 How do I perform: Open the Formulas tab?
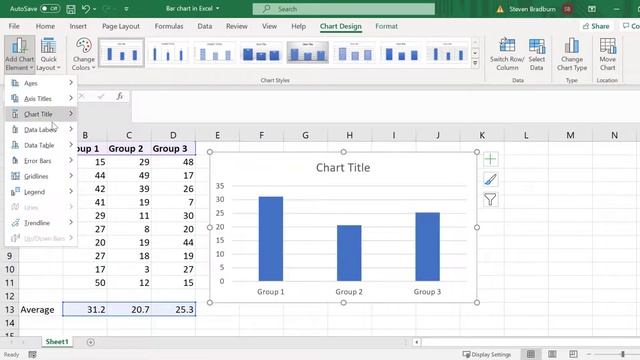pos(169,26)
